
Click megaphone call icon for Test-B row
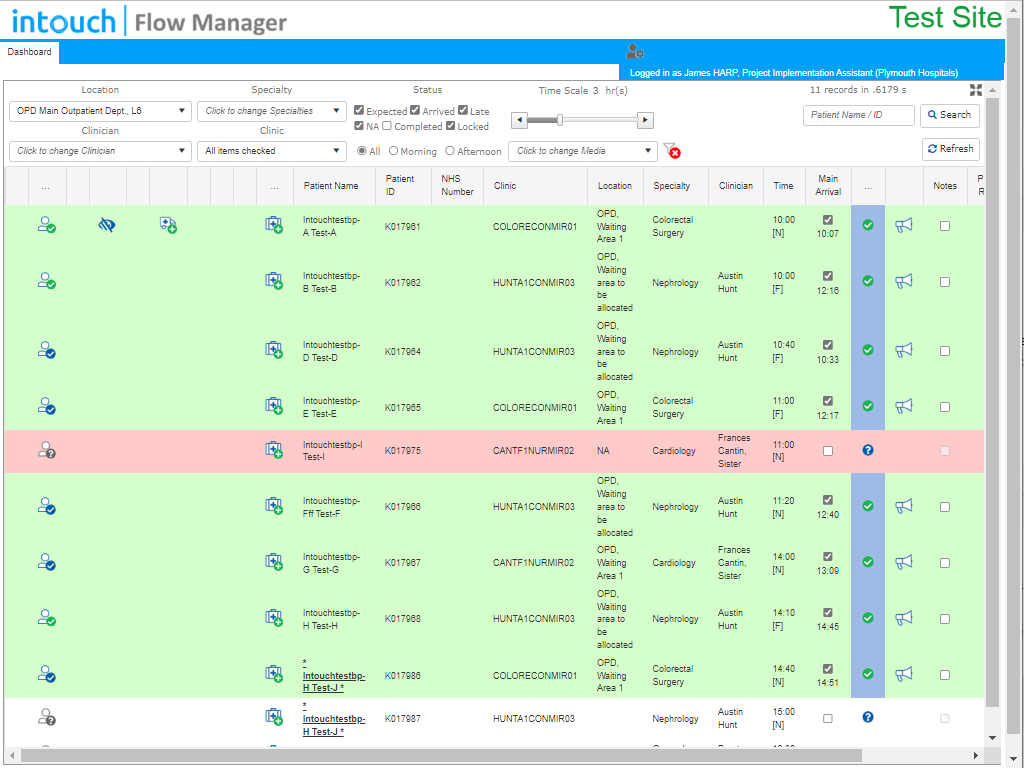pos(904,281)
